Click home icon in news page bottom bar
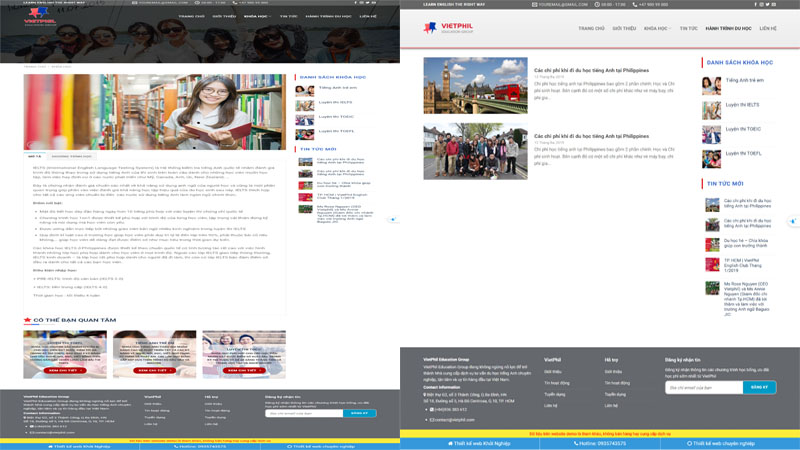This screenshot has width=800, height=450. point(451,443)
